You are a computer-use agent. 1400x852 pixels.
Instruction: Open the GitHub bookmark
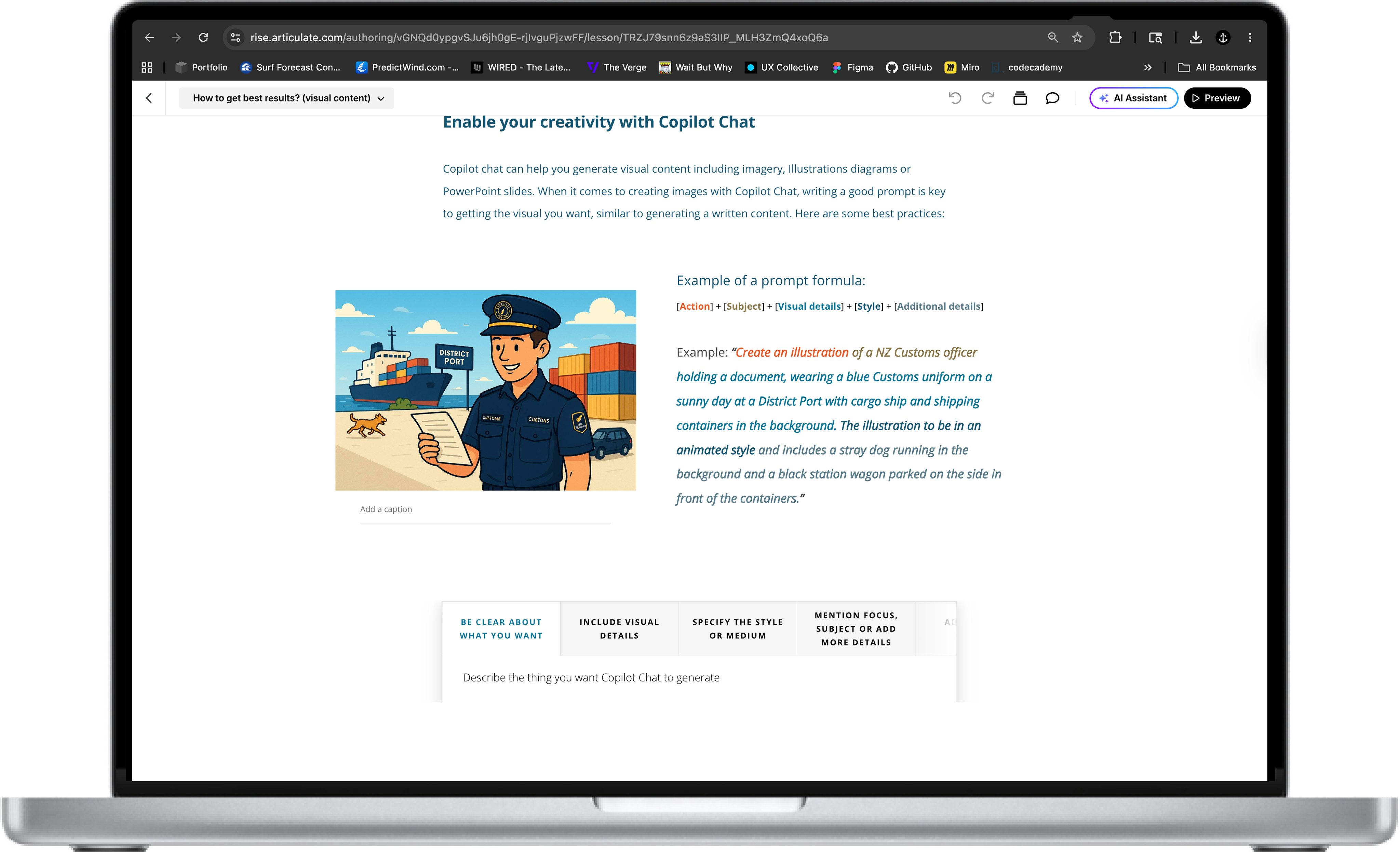pyautogui.click(x=908, y=68)
